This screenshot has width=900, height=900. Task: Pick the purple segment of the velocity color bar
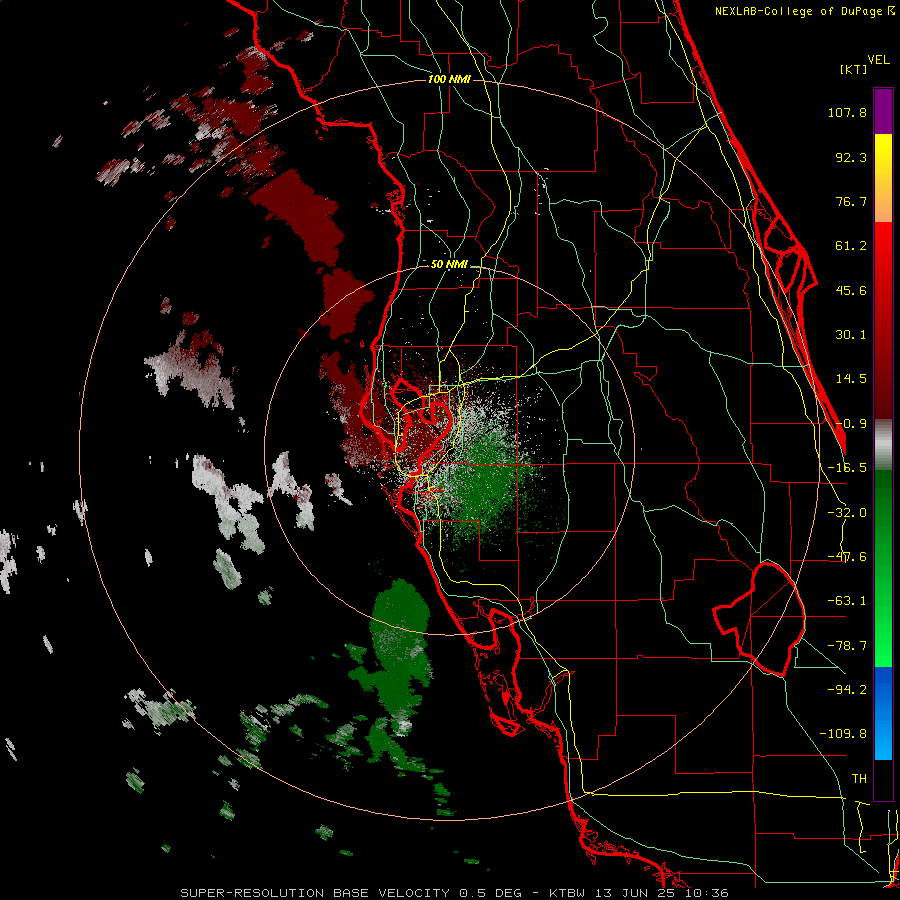[x=883, y=111]
